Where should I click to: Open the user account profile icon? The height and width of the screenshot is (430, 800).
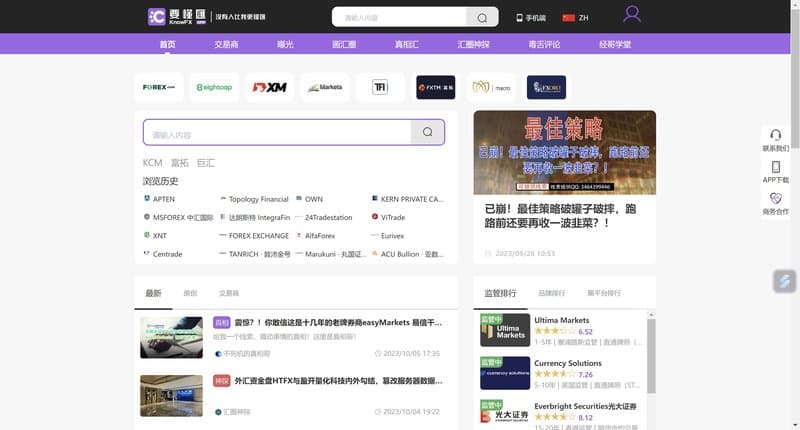point(632,14)
